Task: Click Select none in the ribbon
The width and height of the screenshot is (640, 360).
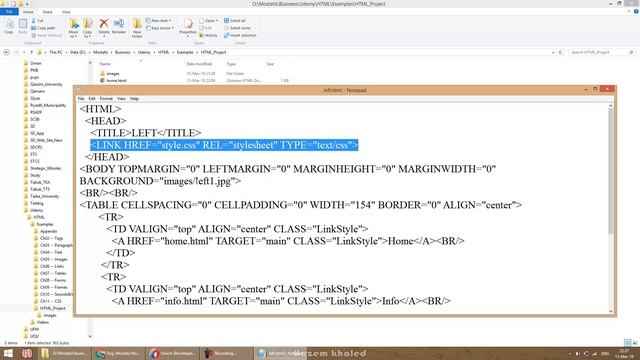Action: coord(237,28)
